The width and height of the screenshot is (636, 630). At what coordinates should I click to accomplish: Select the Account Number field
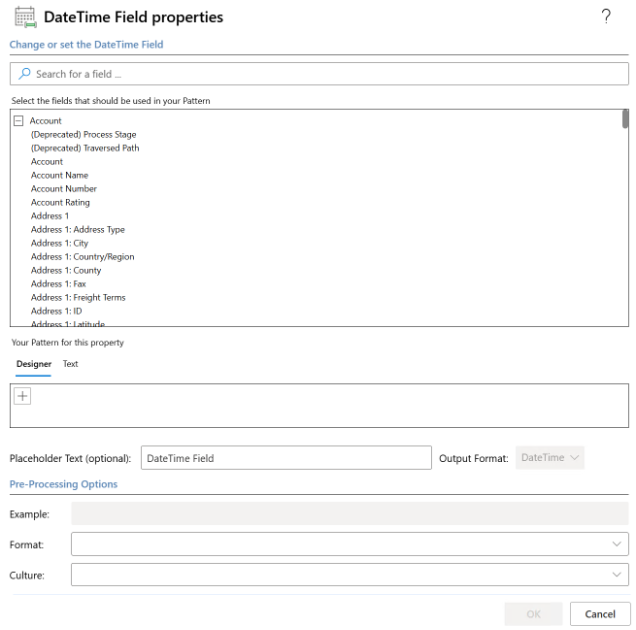64,189
